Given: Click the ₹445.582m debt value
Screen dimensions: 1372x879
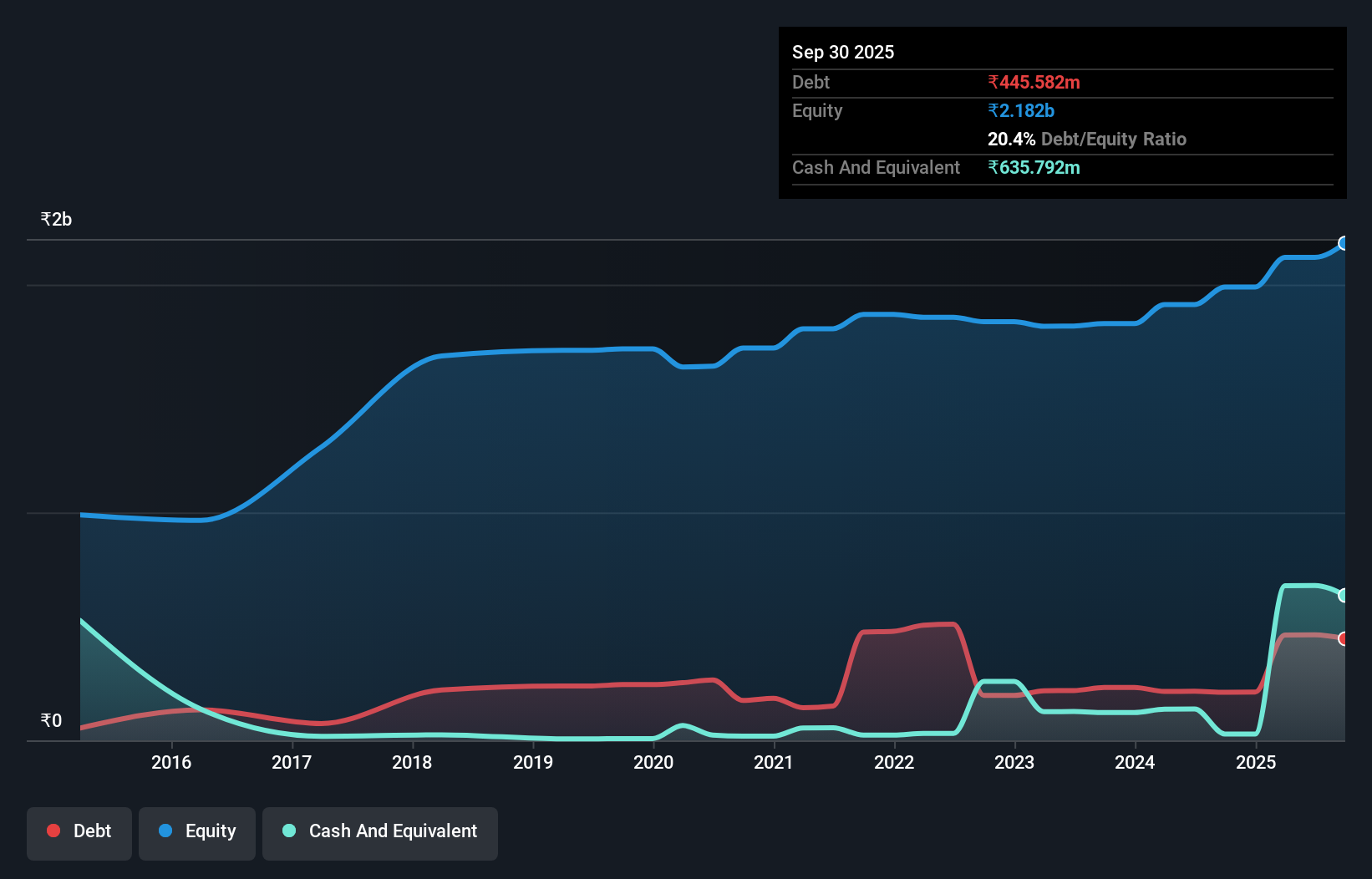Looking at the screenshot, I should coord(1034,82).
